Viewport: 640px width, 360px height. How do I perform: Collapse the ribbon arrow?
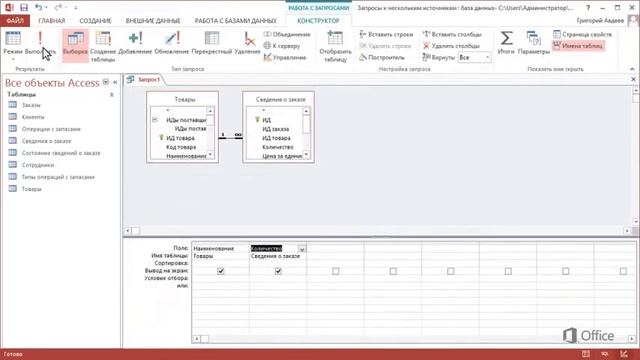632,69
